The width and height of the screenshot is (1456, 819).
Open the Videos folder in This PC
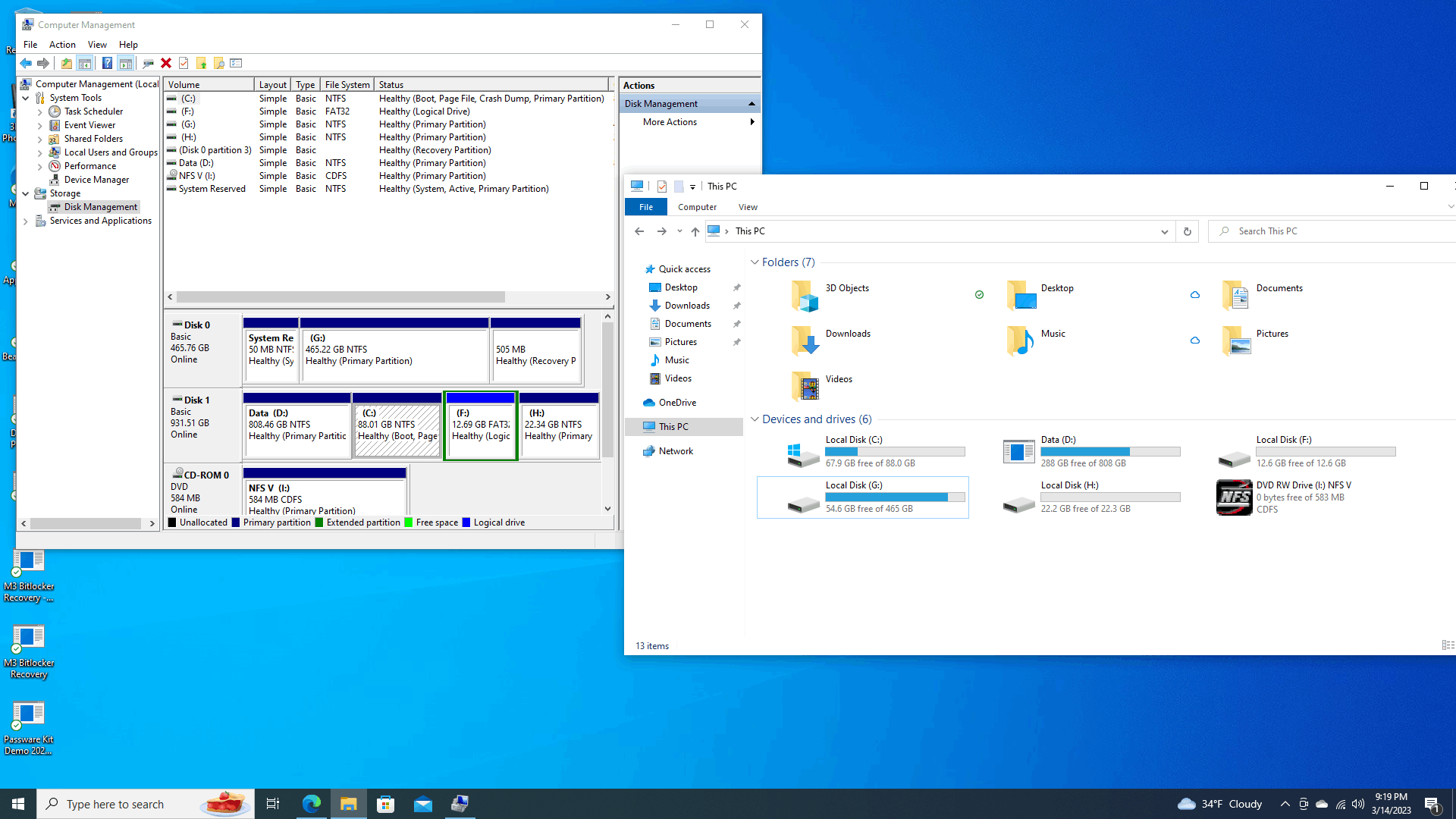pos(805,387)
